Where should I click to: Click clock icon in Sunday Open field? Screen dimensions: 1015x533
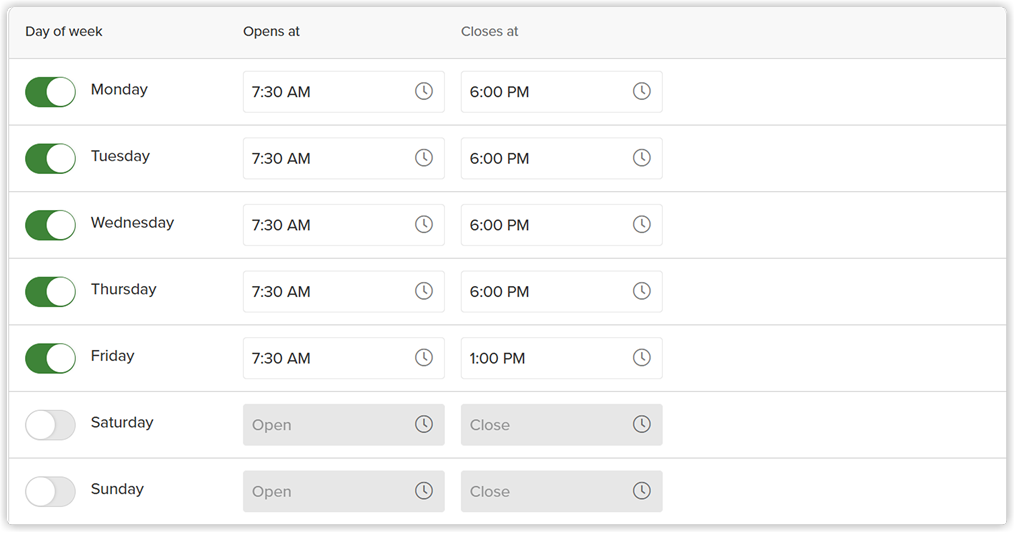click(424, 491)
